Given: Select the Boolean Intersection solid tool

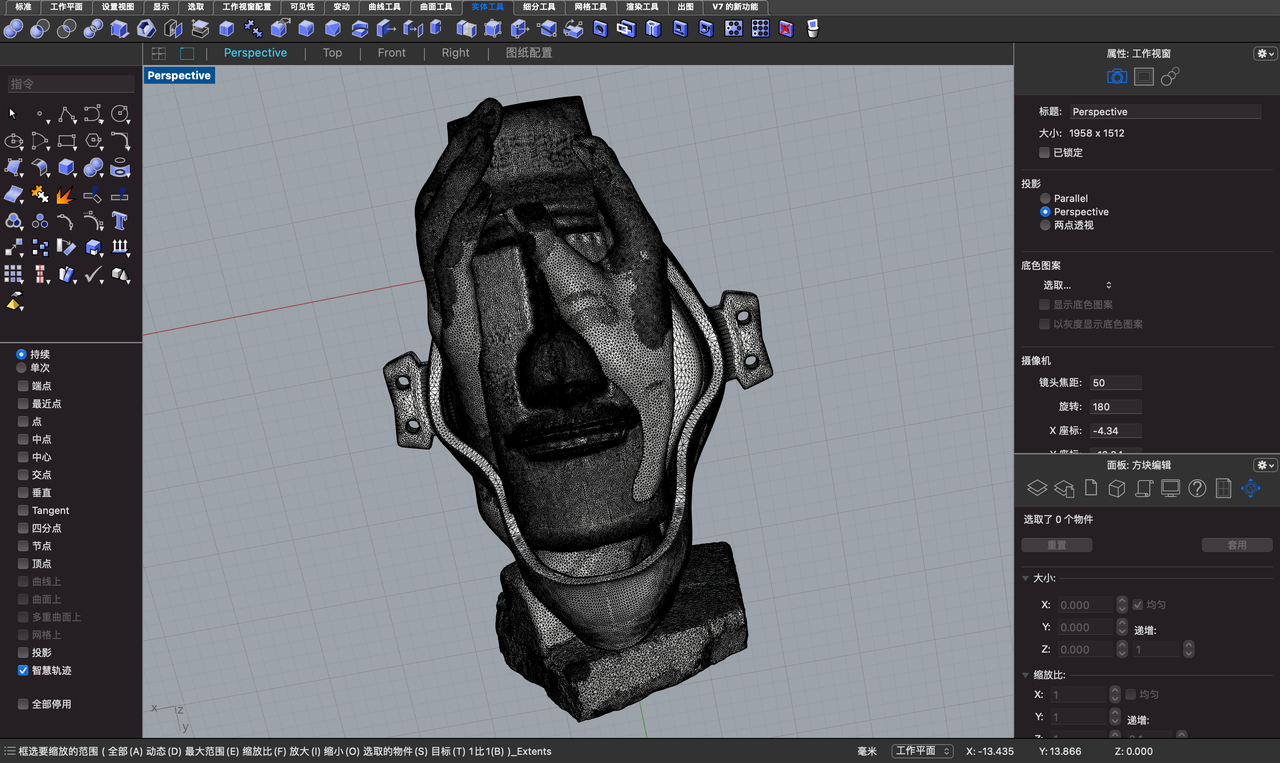Looking at the screenshot, I should 68,29.
